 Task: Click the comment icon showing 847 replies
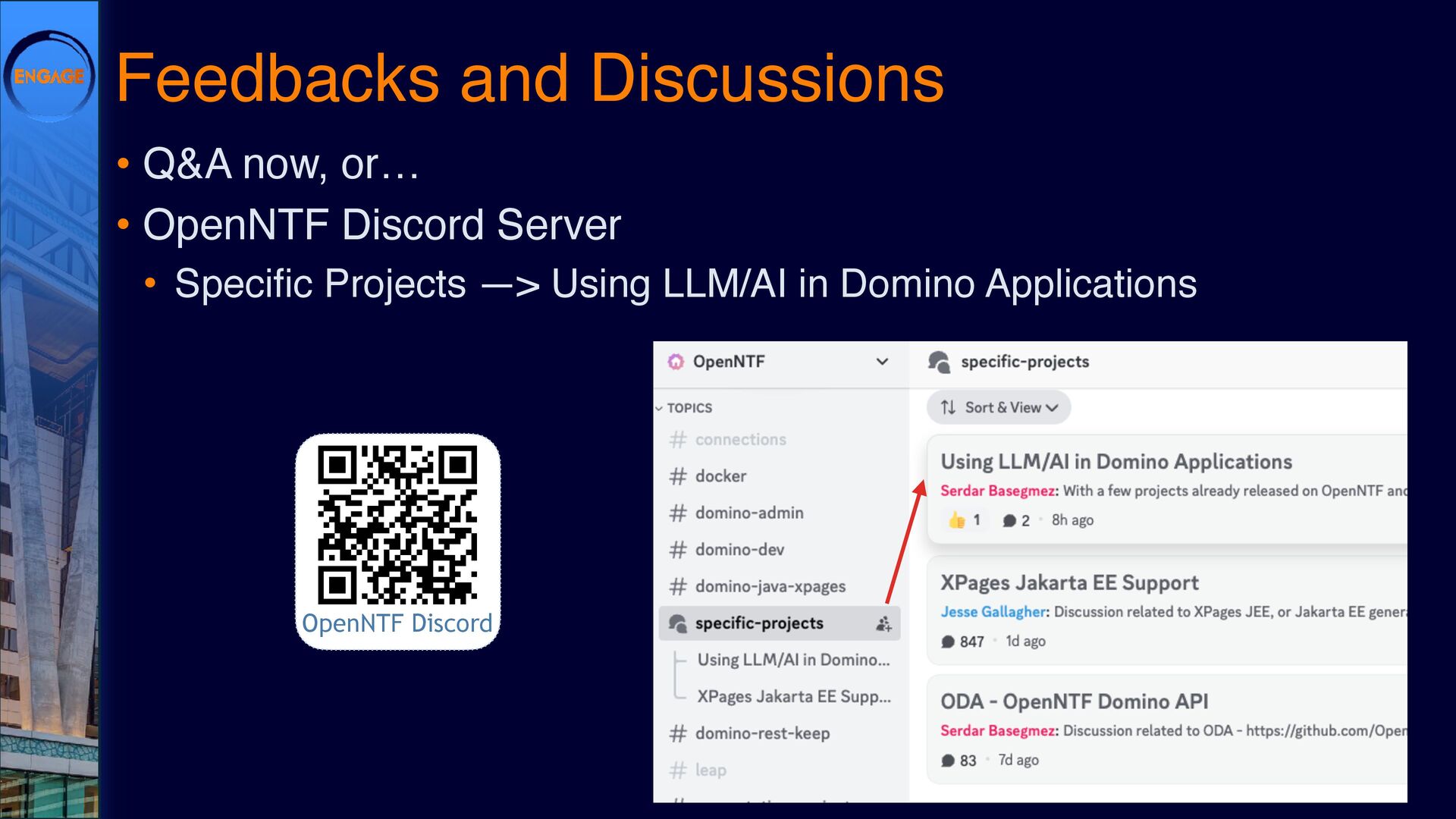pyautogui.click(x=948, y=642)
